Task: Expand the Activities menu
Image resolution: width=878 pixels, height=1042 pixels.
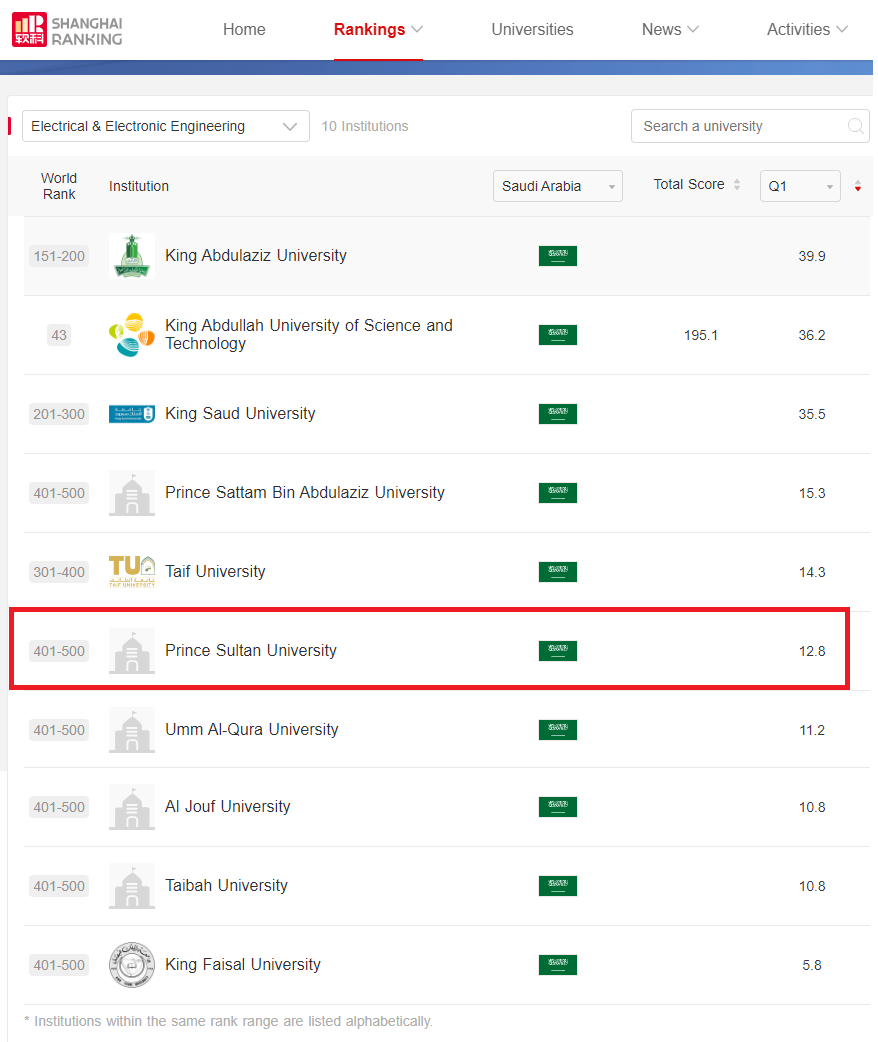Action: 807,30
